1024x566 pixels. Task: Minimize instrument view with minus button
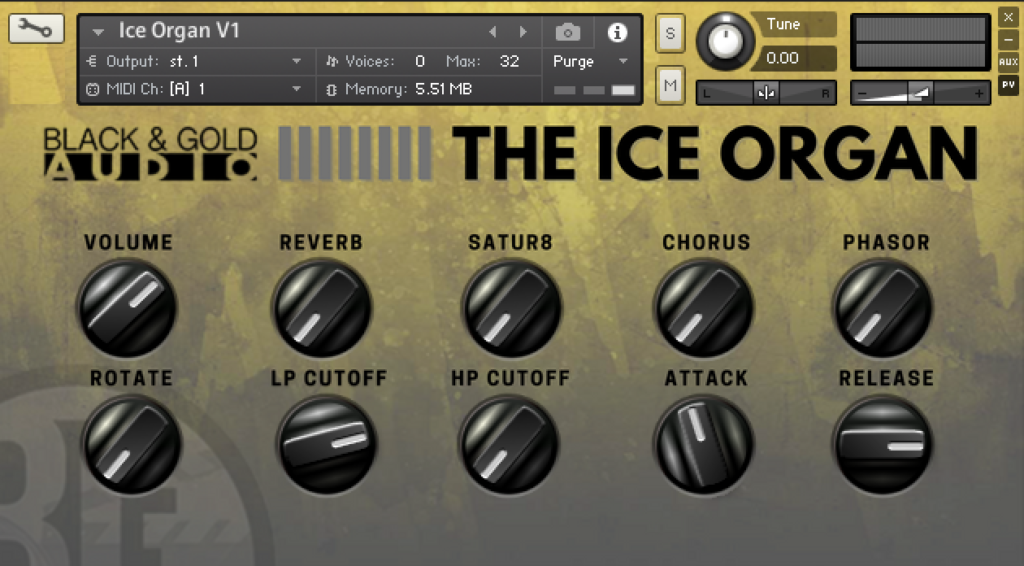(1008, 40)
